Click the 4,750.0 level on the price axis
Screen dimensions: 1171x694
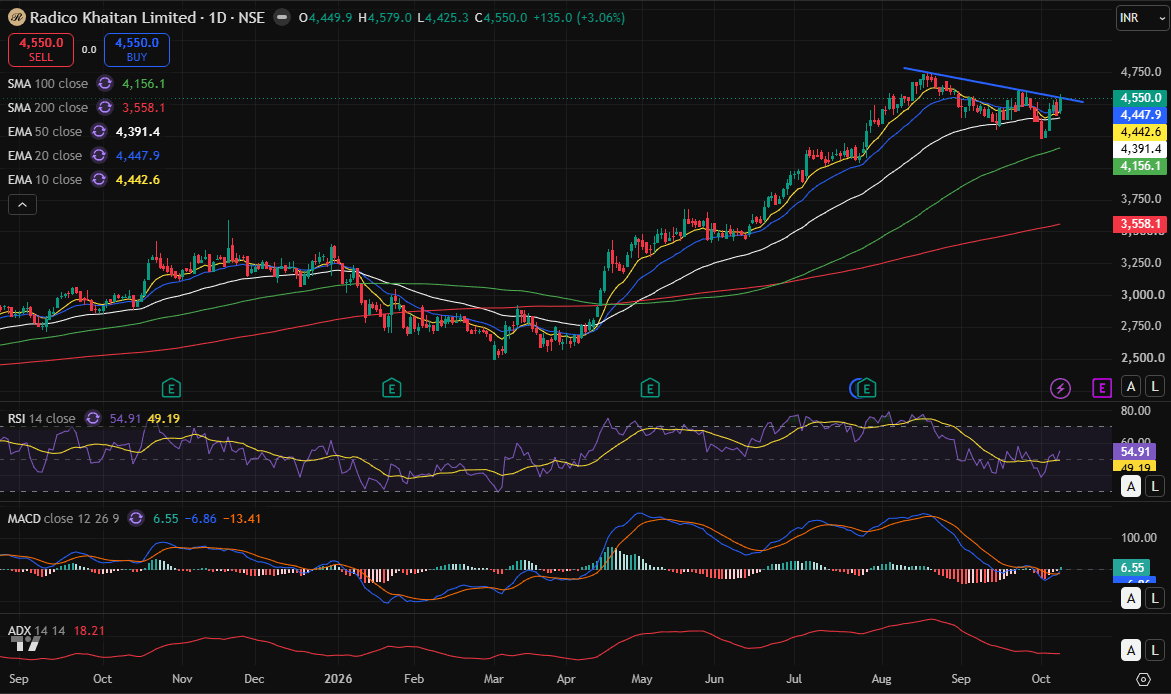pos(1140,72)
